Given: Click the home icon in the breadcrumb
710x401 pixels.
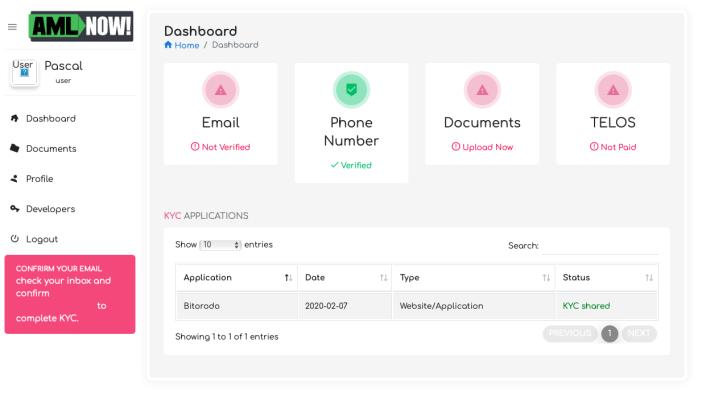Looking at the screenshot, I should tap(168, 45).
